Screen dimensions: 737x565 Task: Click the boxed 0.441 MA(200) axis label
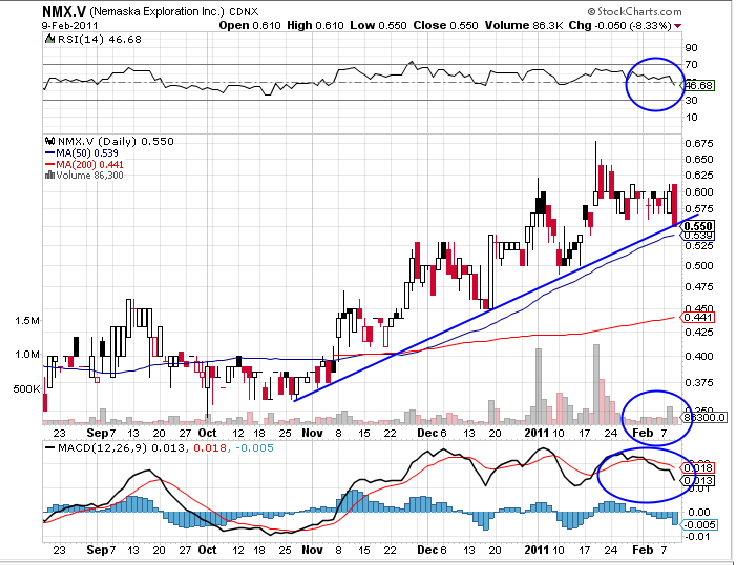tap(699, 318)
